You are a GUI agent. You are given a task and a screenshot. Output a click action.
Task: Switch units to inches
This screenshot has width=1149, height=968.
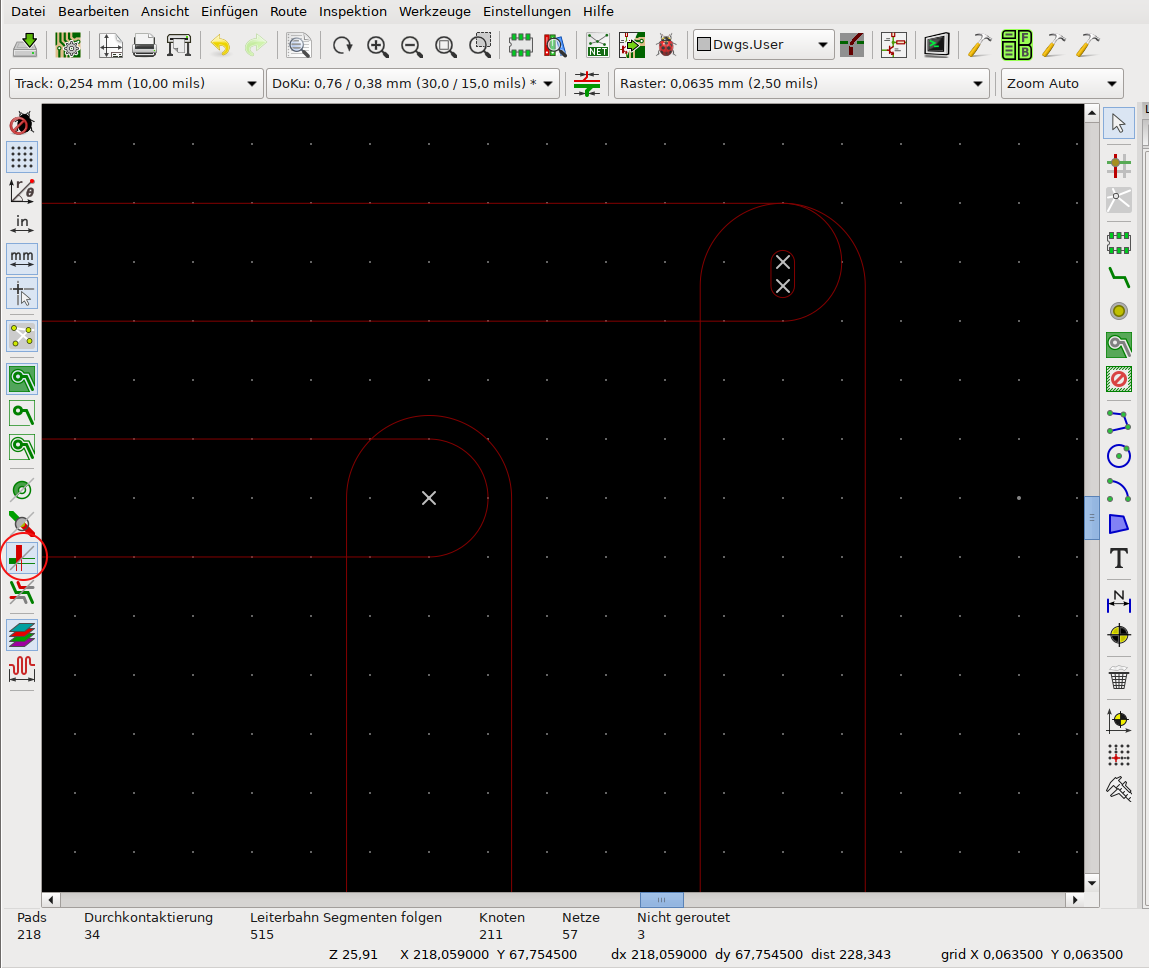[x=22, y=224]
